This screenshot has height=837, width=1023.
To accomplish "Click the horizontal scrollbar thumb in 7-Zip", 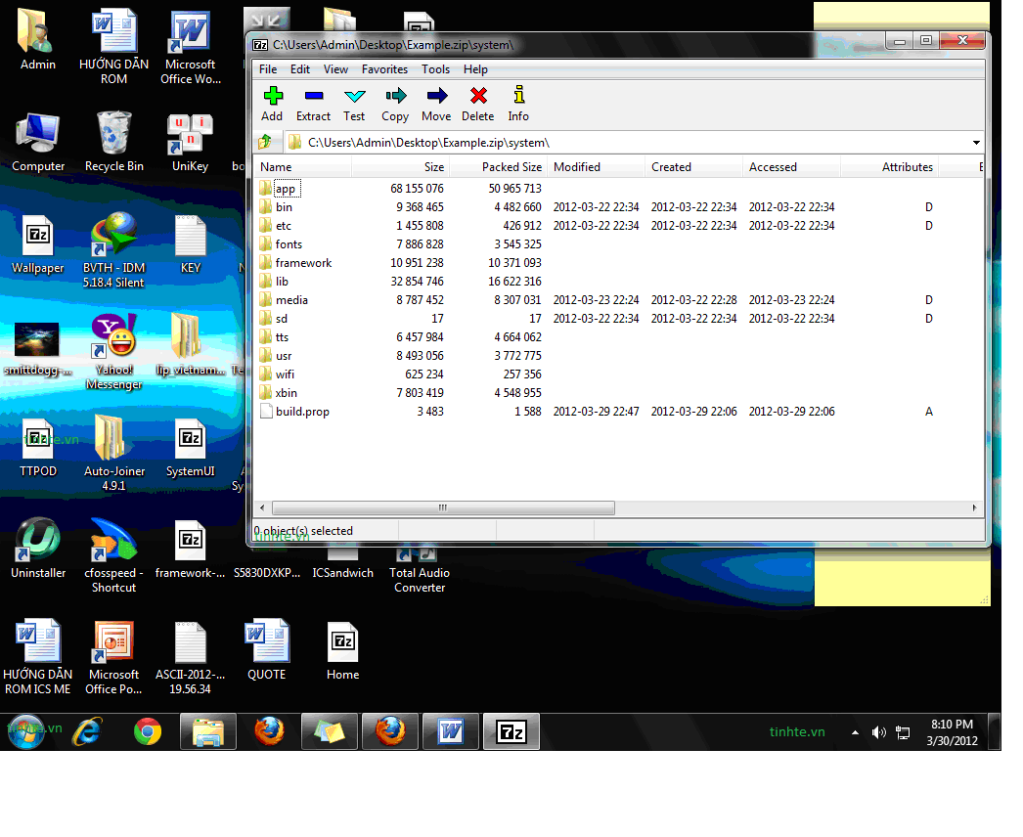I will coord(443,508).
